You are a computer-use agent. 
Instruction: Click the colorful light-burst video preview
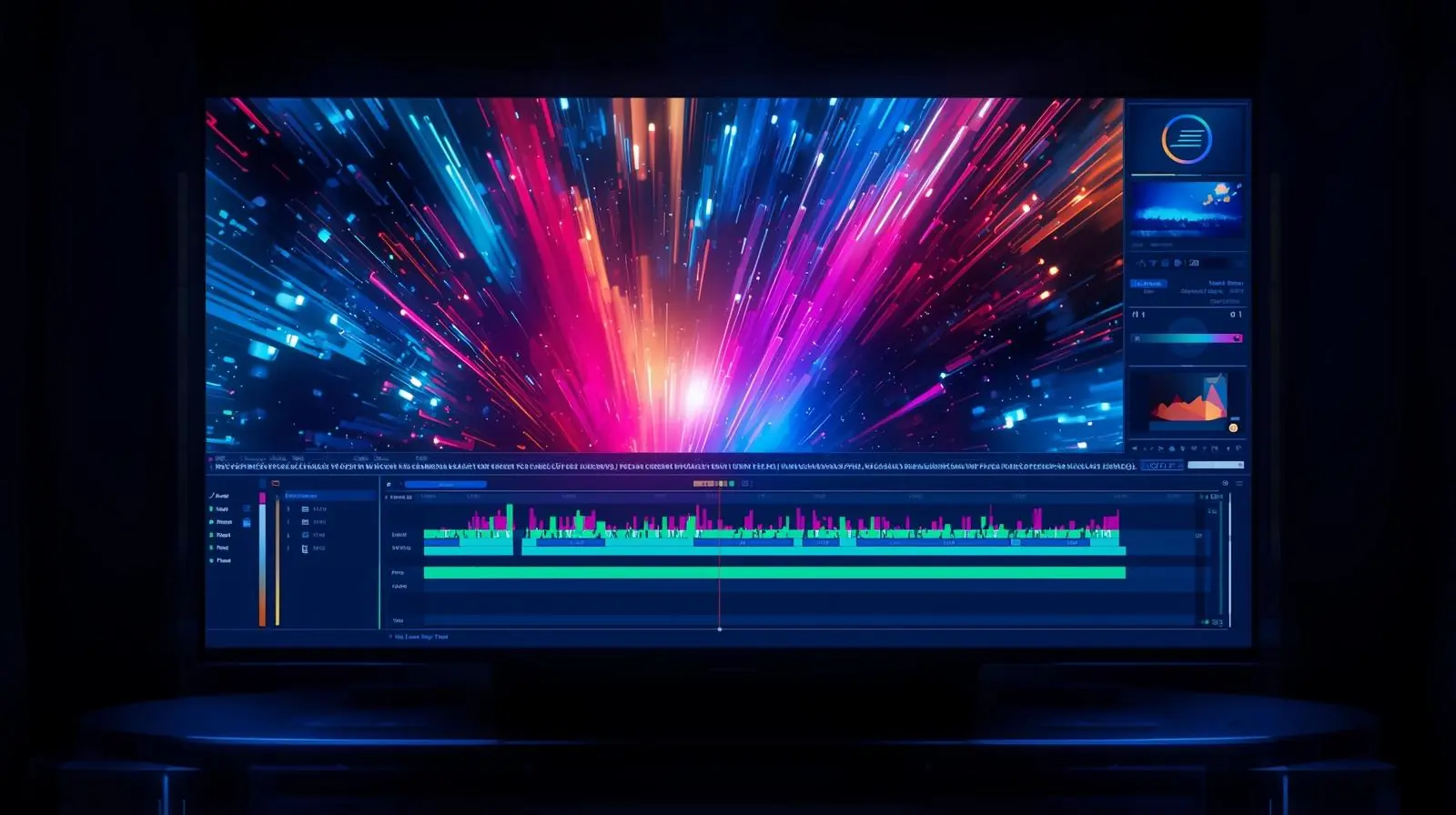click(x=664, y=275)
